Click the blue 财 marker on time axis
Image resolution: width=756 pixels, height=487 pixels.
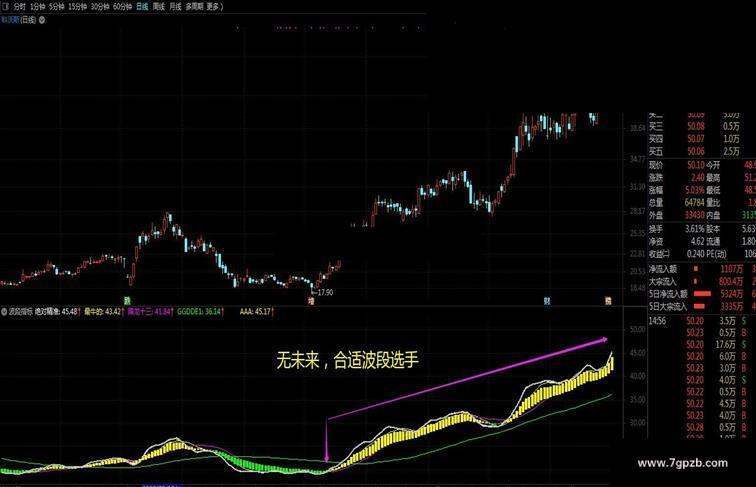coord(547,300)
